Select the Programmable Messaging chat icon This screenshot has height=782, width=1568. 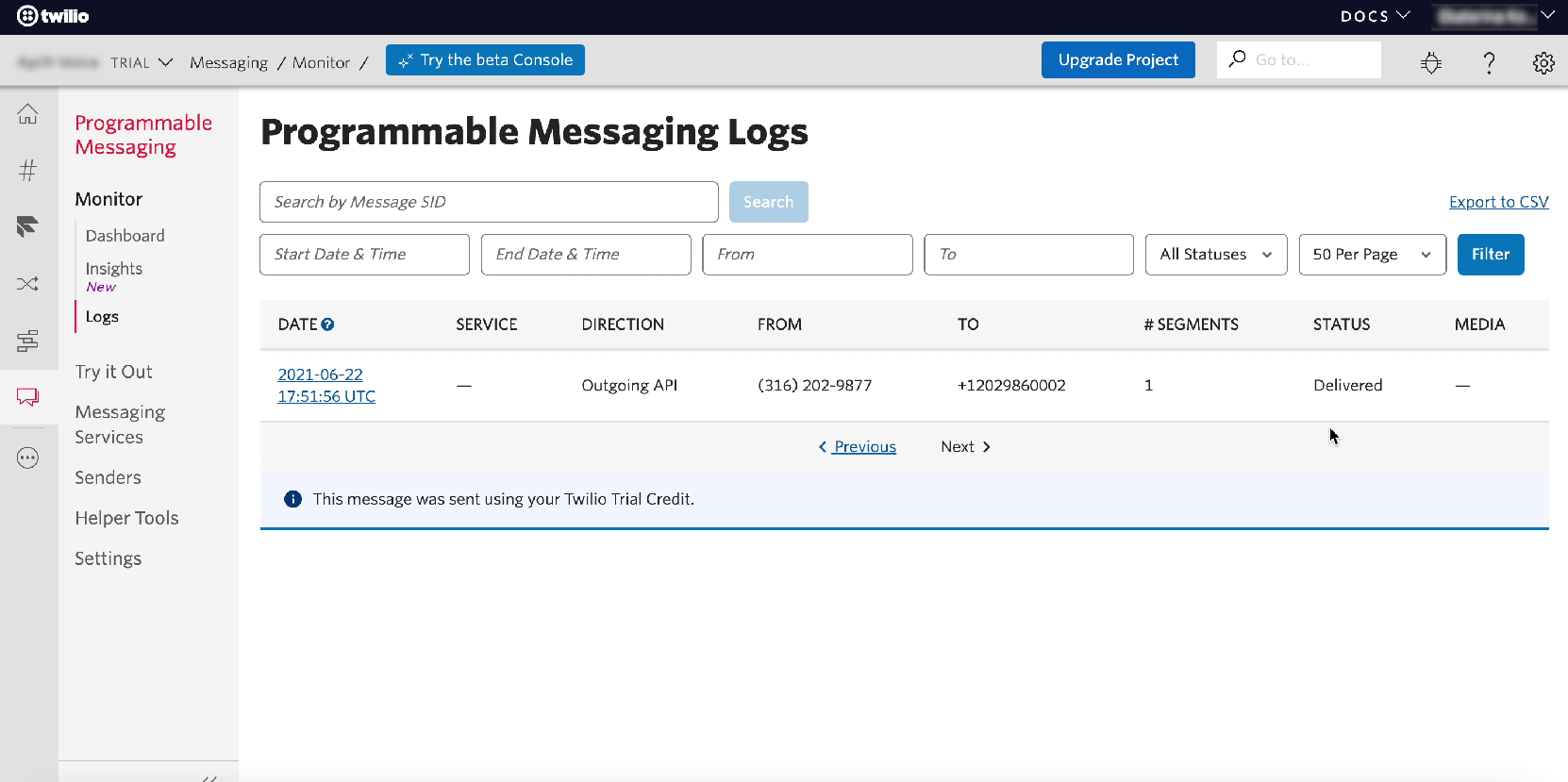tap(28, 397)
